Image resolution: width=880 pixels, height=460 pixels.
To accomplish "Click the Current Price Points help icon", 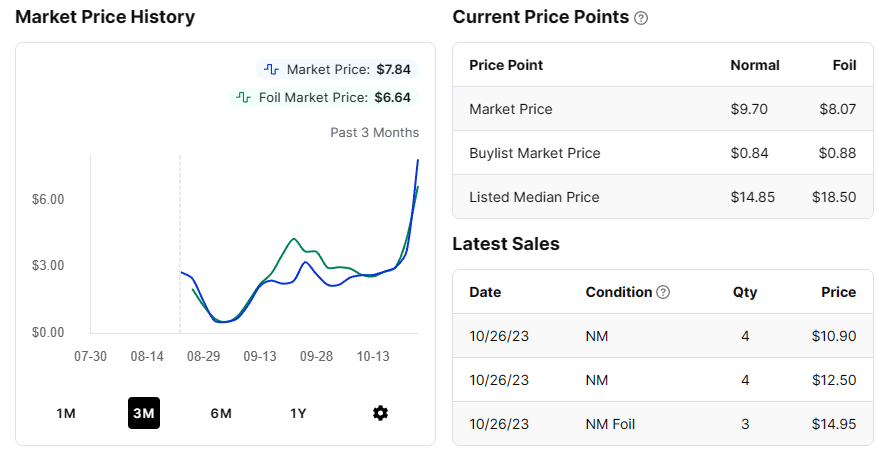I will pos(641,18).
